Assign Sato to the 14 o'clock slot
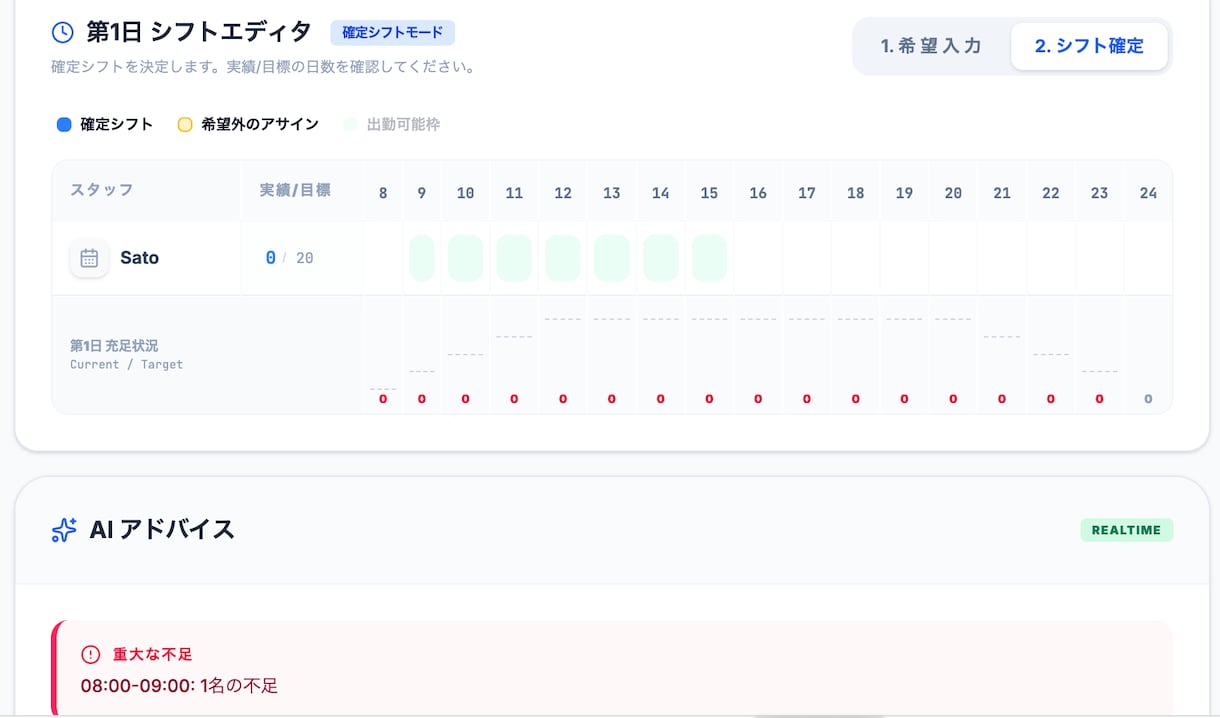1220x718 pixels. pyautogui.click(x=660, y=258)
